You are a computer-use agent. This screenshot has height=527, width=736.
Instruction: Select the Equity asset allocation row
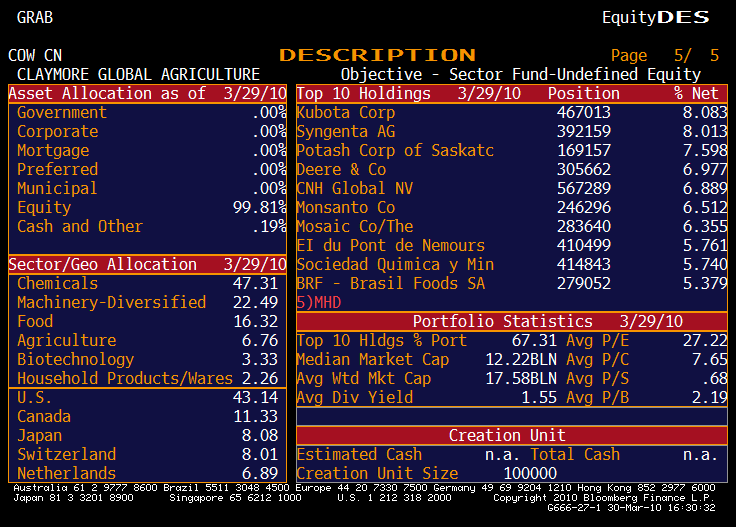(147, 208)
